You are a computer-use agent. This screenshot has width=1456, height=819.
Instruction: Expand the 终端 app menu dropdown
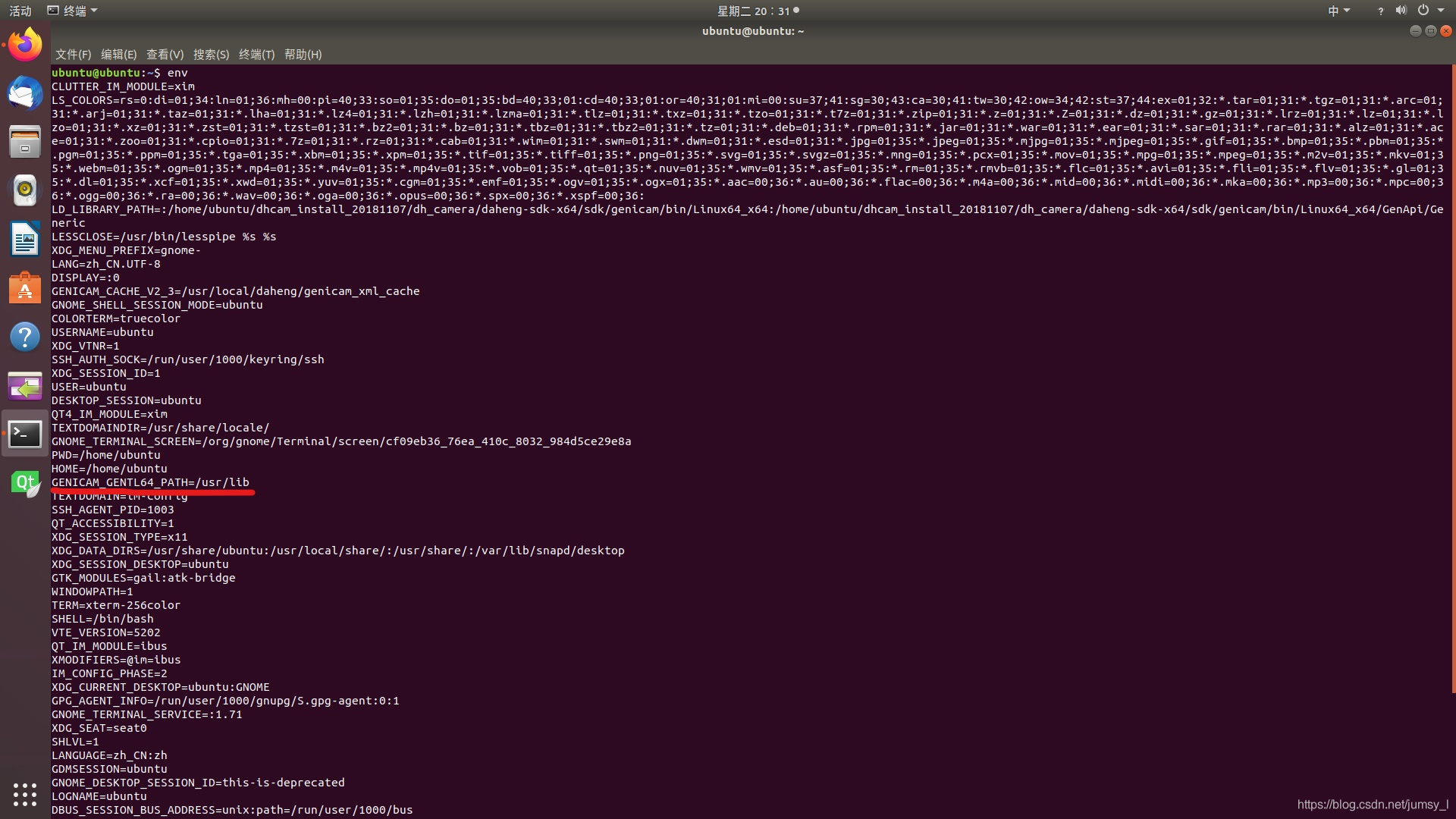[73, 11]
